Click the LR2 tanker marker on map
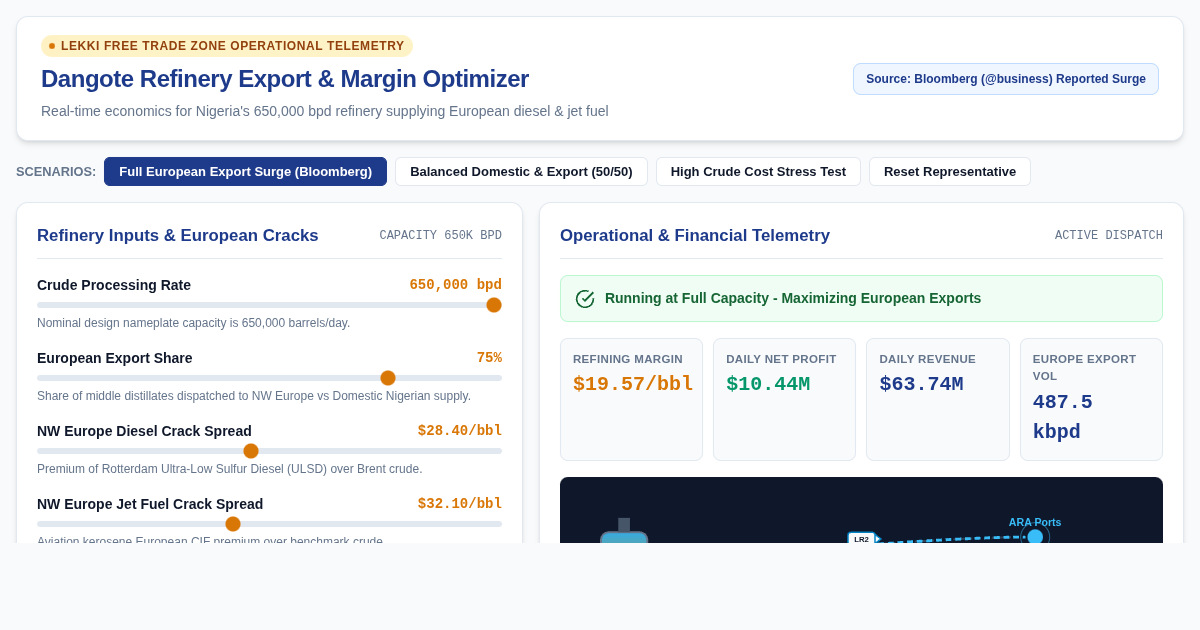1200x630 pixels. [x=862, y=538]
